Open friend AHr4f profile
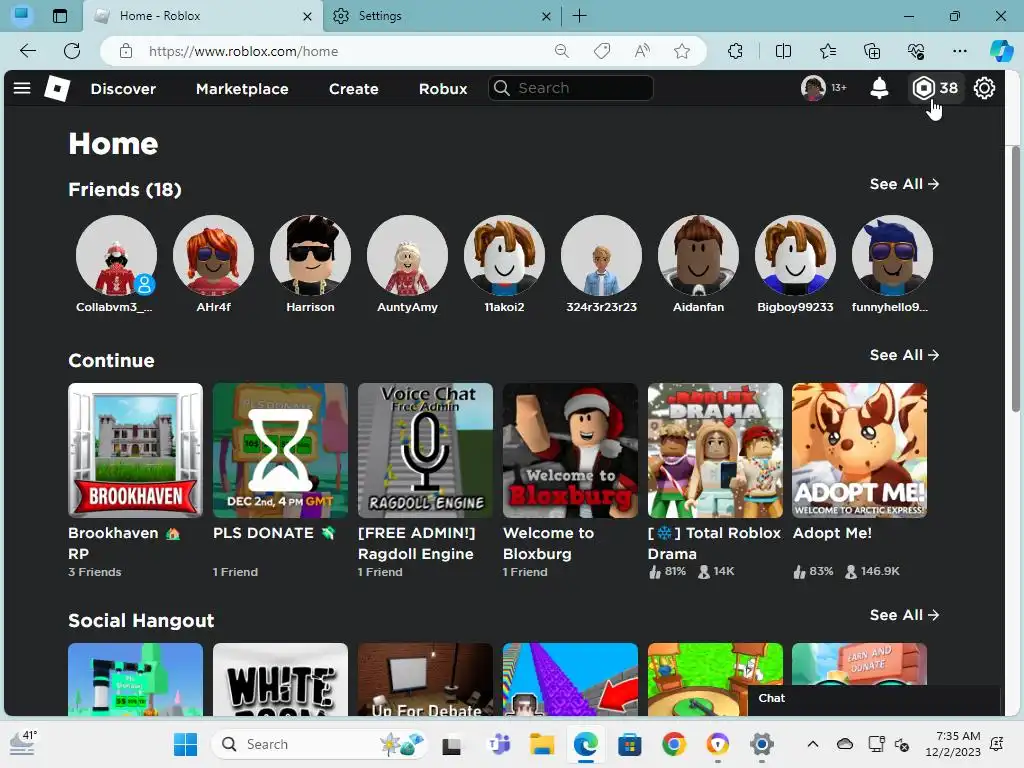The width and height of the screenshot is (1024, 768). (x=214, y=255)
